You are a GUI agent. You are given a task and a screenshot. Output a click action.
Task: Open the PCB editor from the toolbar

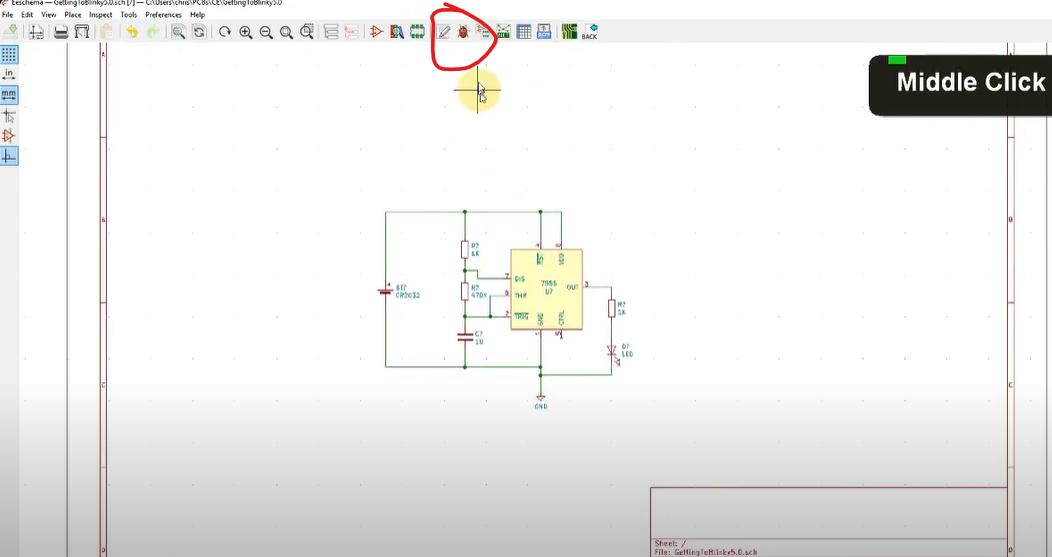click(570, 32)
